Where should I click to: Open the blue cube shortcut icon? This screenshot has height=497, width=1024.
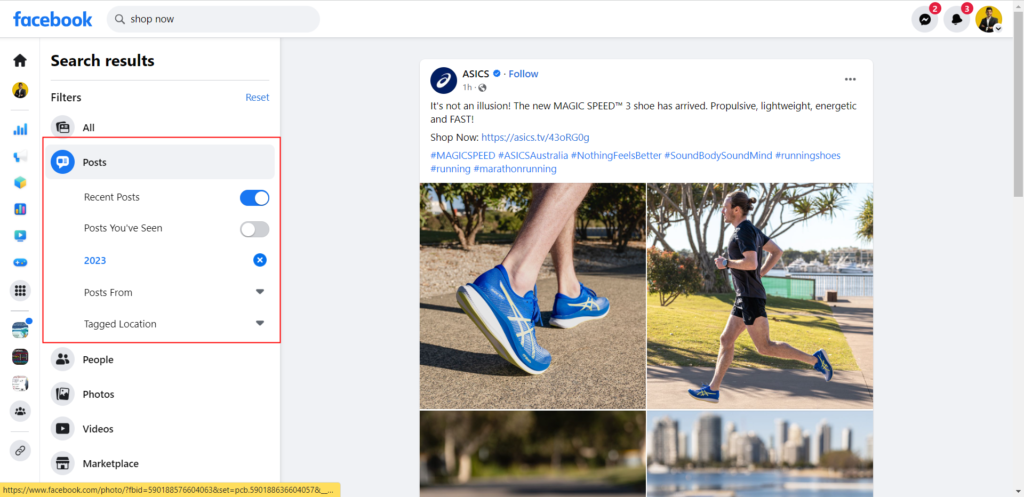pyautogui.click(x=20, y=183)
